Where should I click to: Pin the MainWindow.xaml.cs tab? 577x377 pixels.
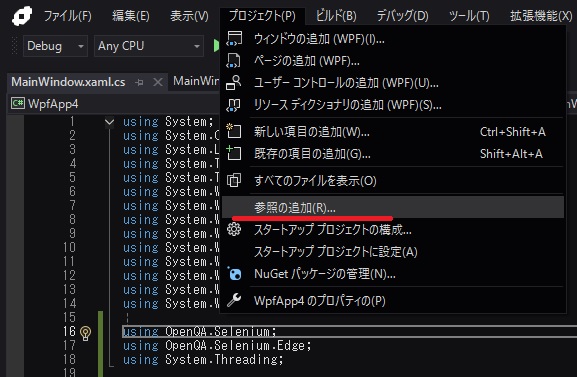tap(139, 82)
